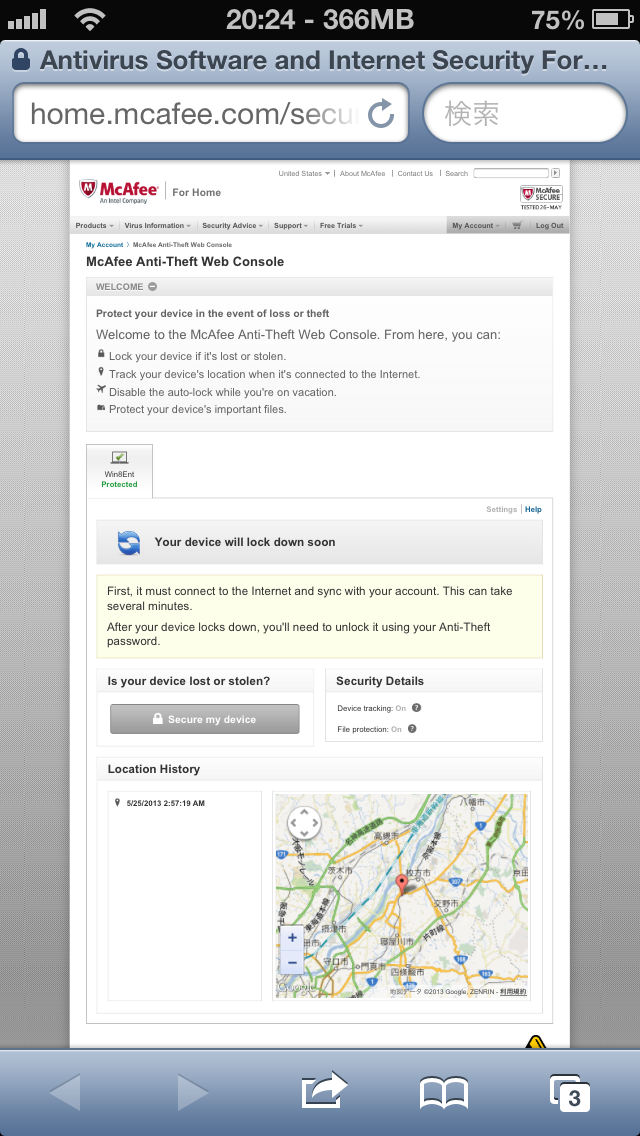This screenshot has width=640, height=1136.
Task: Click the Secure my device button
Action: tap(204, 719)
